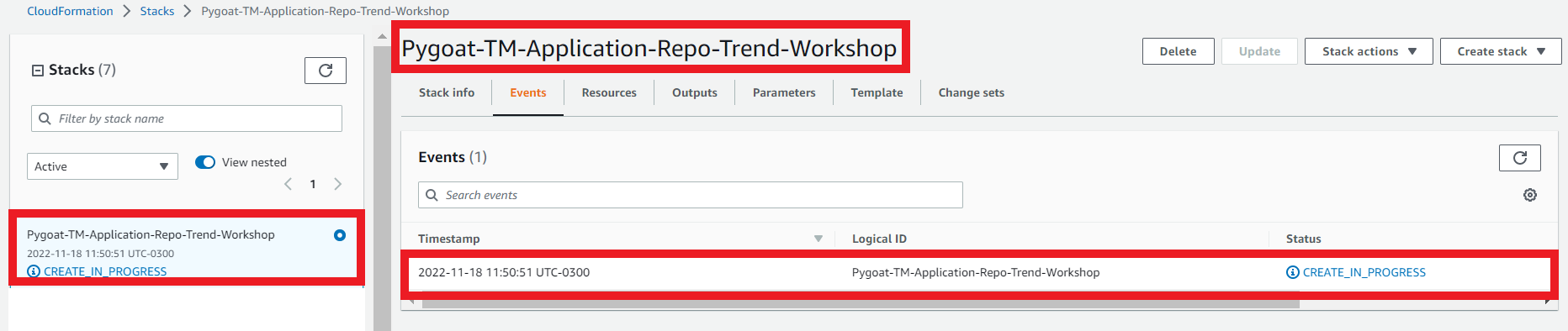
Task: Click the Timestamp column header
Action: (x=448, y=239)
